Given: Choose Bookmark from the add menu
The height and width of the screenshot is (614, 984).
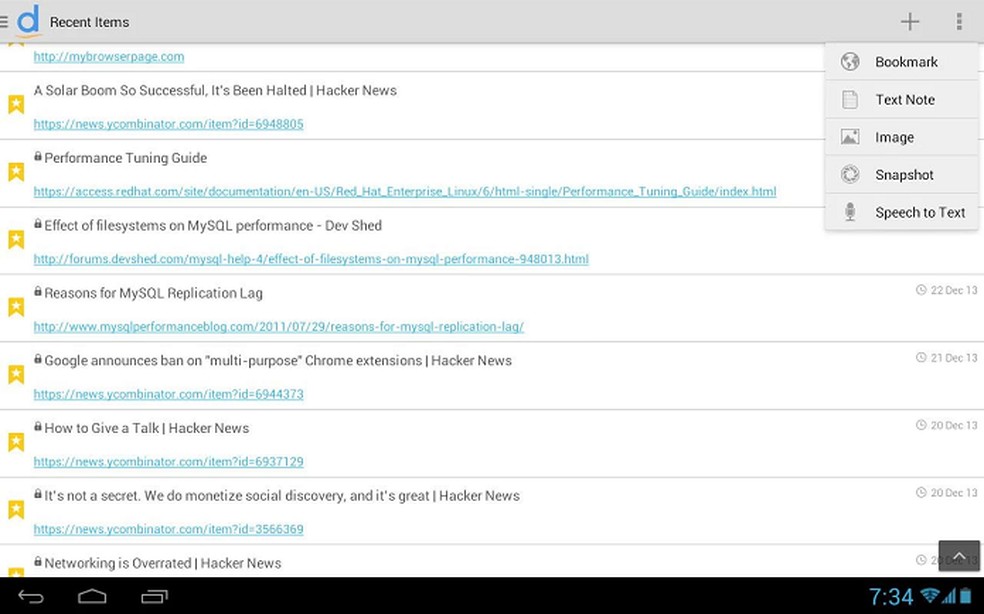Looking at the screenshot, I should [x=902, y=62].
